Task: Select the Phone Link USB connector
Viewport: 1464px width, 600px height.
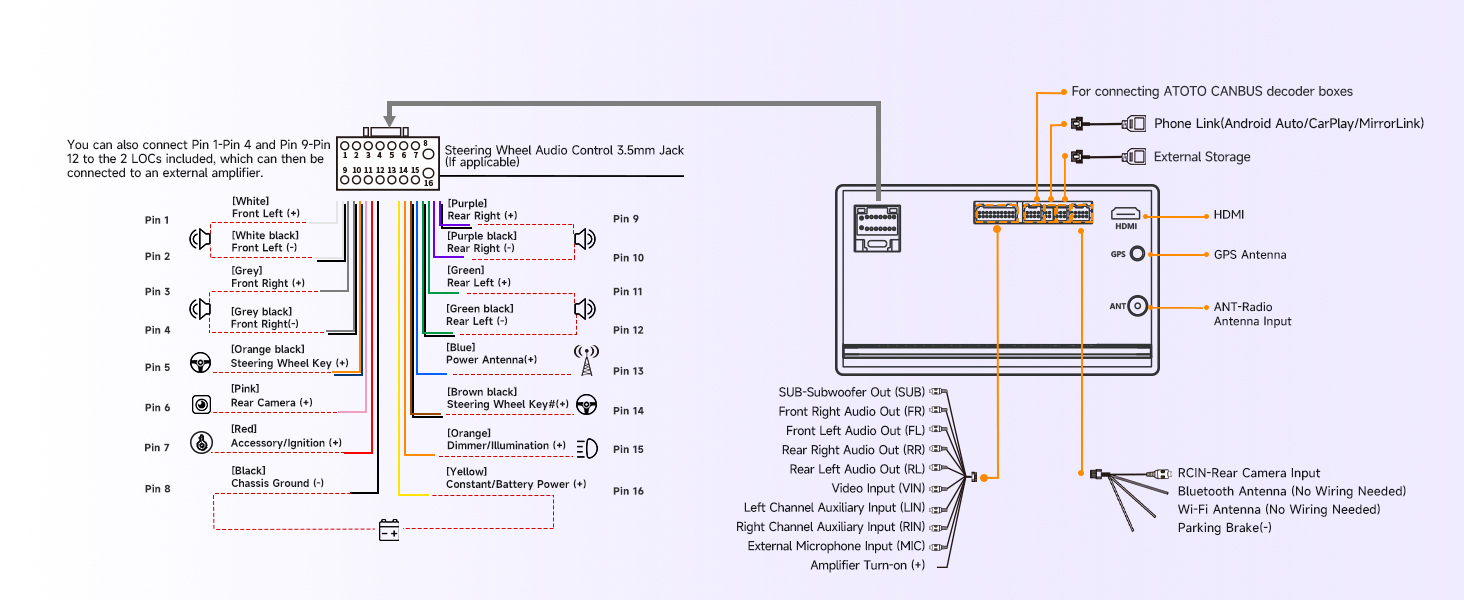Action: click(x=1134, y=124)
